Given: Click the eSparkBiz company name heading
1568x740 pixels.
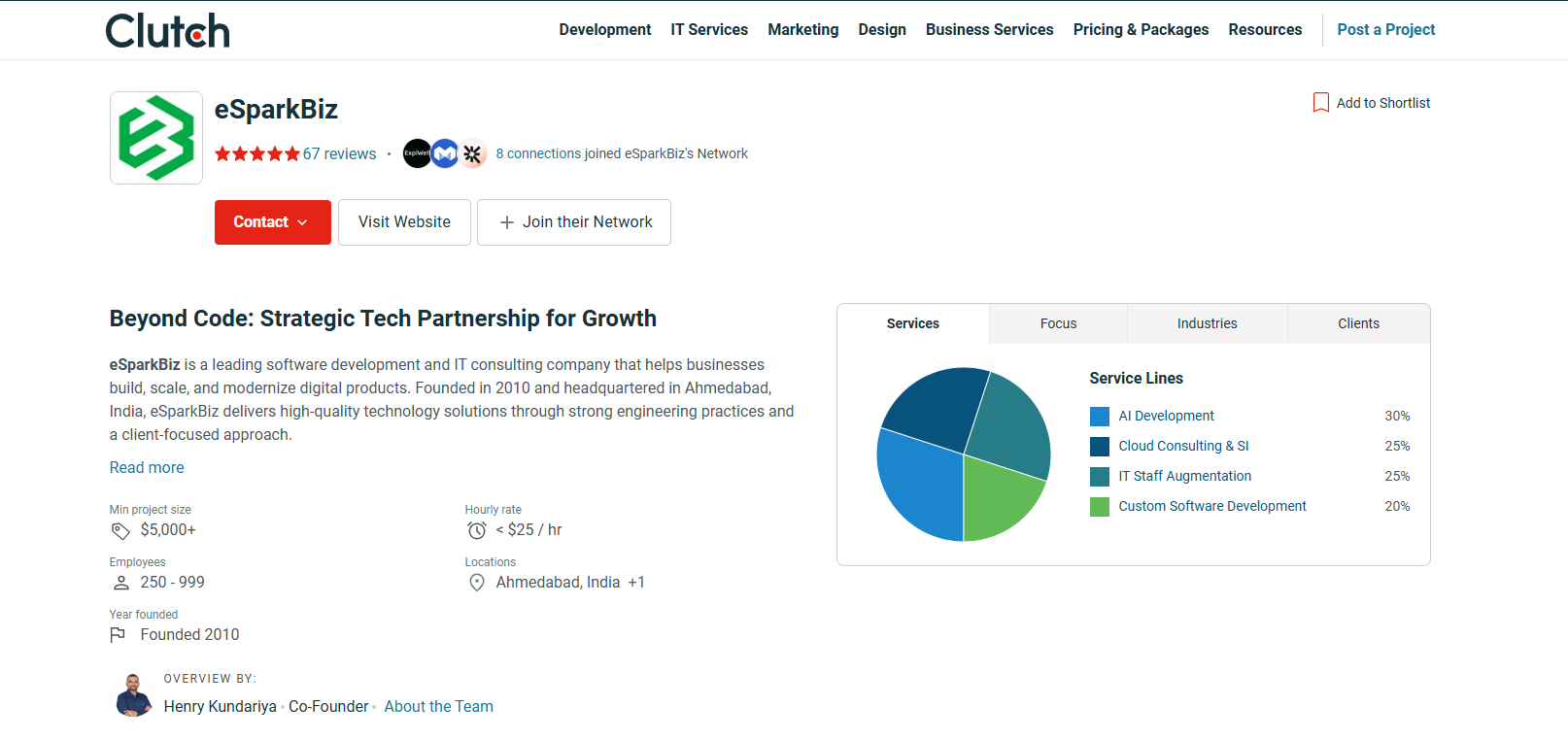Looking at the screenshot, I should [276, 110].
